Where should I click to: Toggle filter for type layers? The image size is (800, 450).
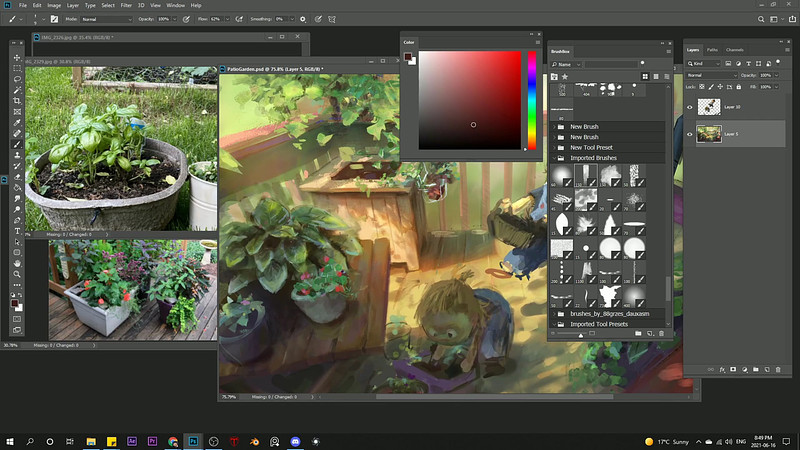(x=748, y=63)
